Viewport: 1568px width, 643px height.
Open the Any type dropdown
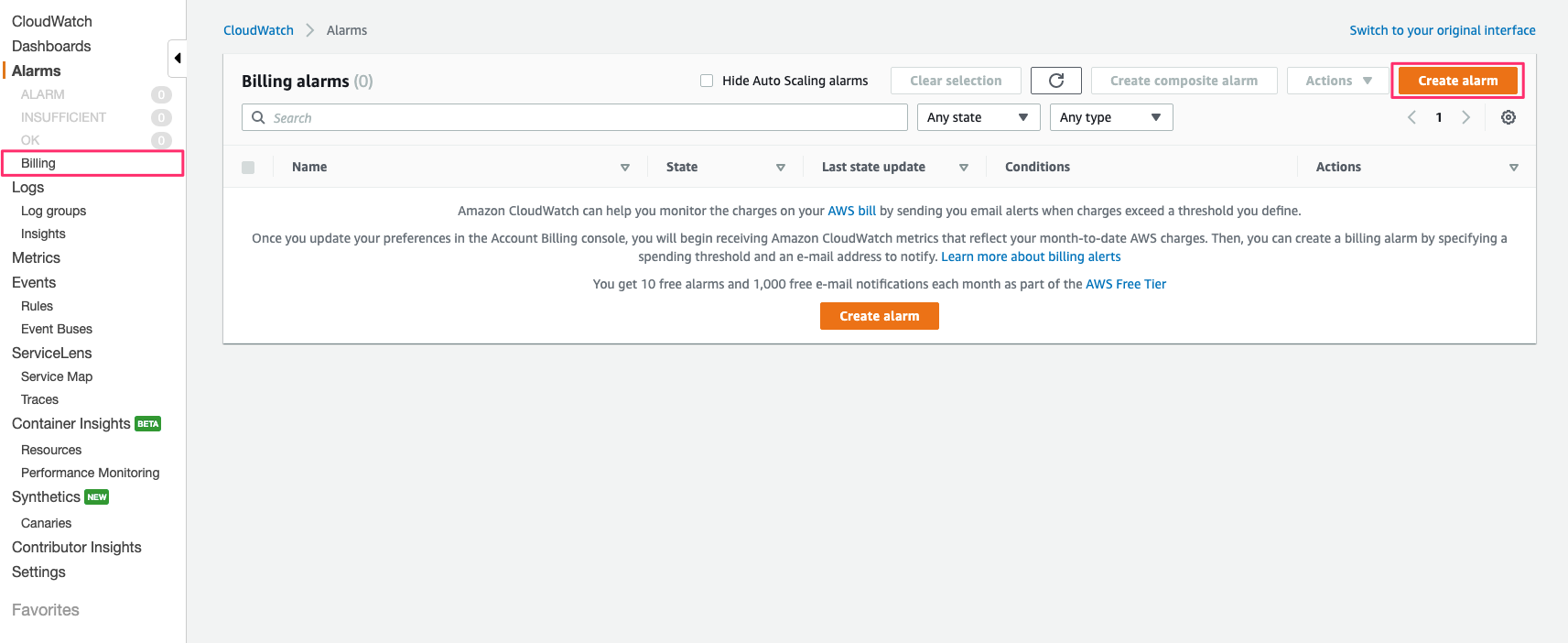coord(1111,117)
